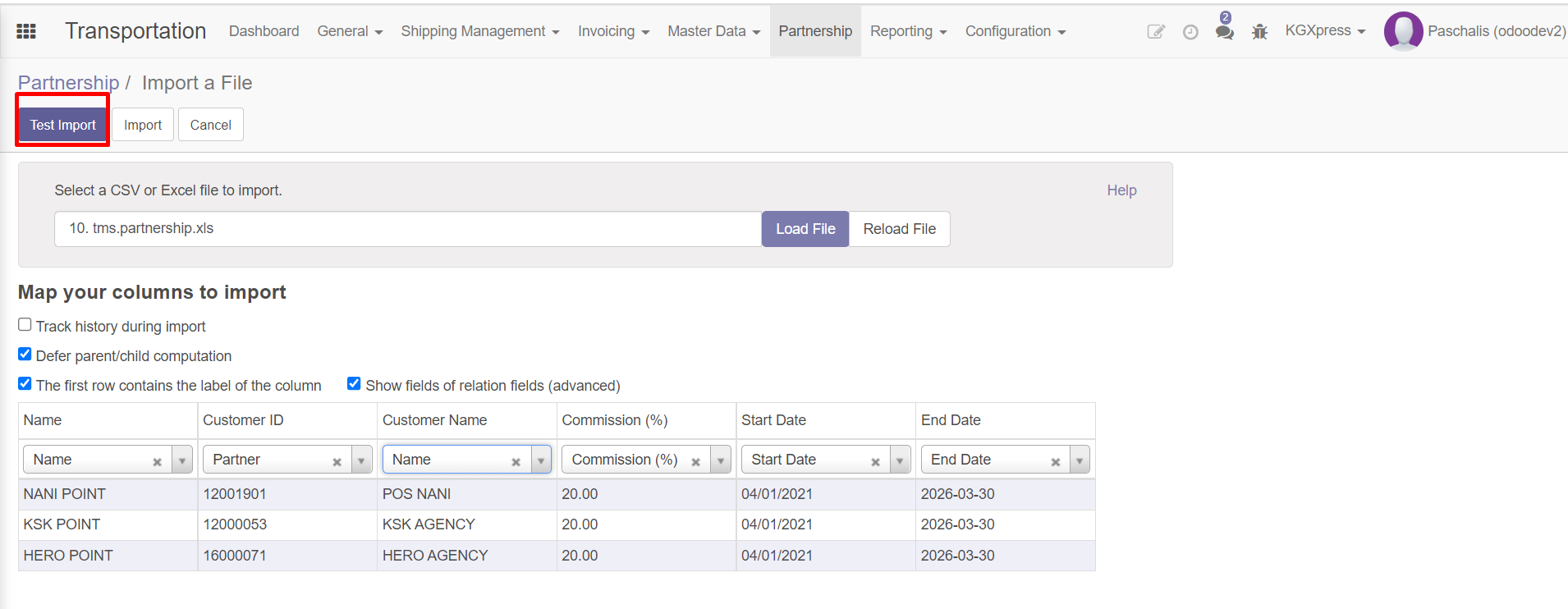The width and height of the screenshot is (1568, 609).
Task: Open the KGXpress company dropdown
Action: [1325, 31]
